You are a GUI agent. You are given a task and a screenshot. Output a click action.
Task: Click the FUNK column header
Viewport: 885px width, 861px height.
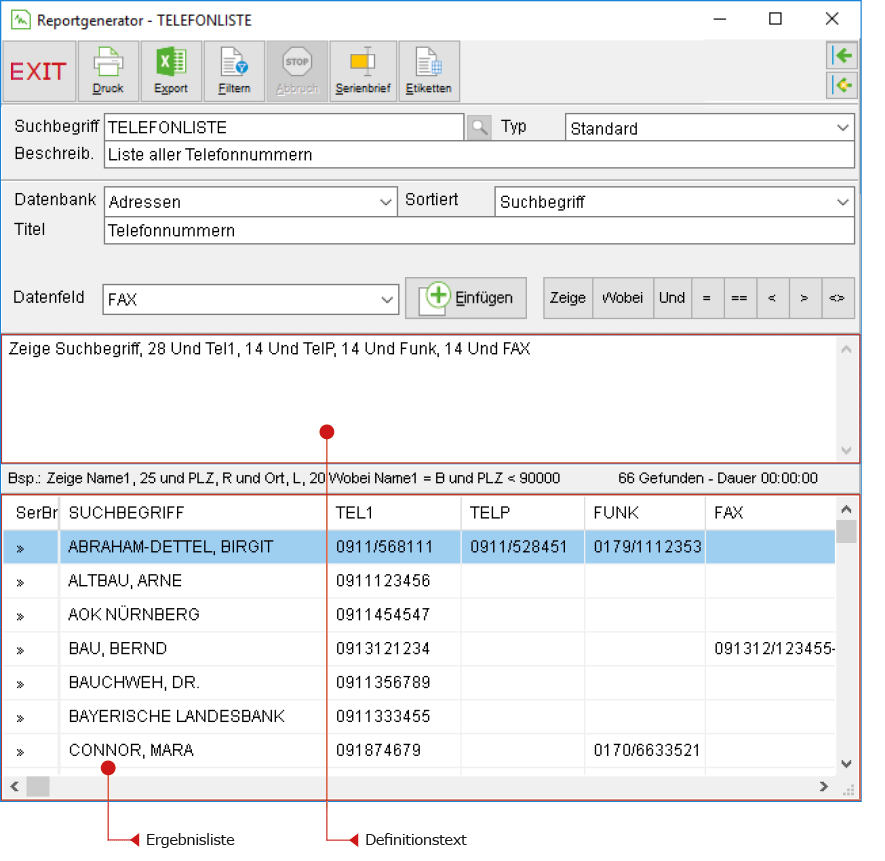click(645, 513)
